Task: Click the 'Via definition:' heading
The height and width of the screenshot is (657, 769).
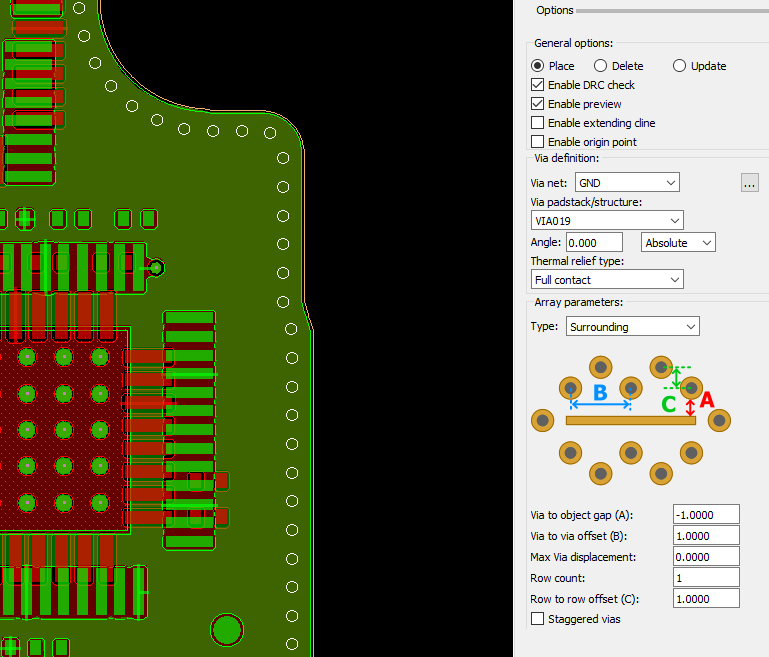Action: click(567, 158)
